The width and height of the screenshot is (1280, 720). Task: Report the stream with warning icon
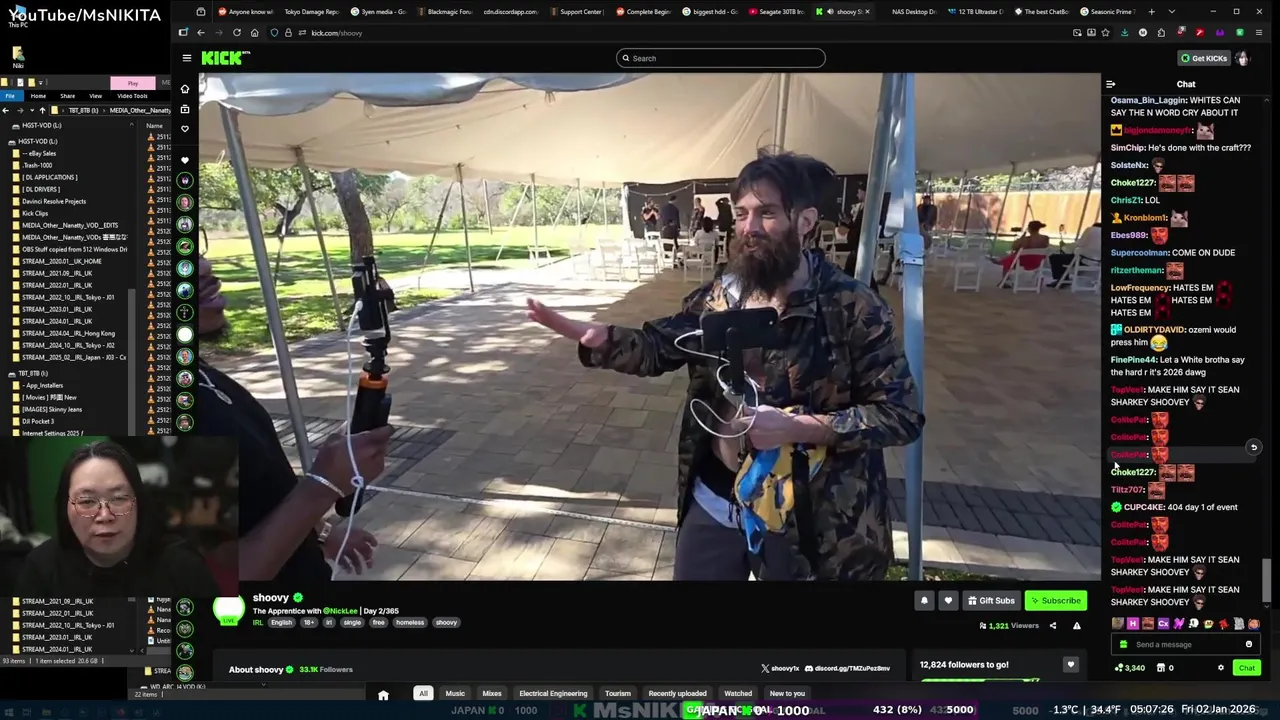pyautogui.click(x=1076, y=626)
